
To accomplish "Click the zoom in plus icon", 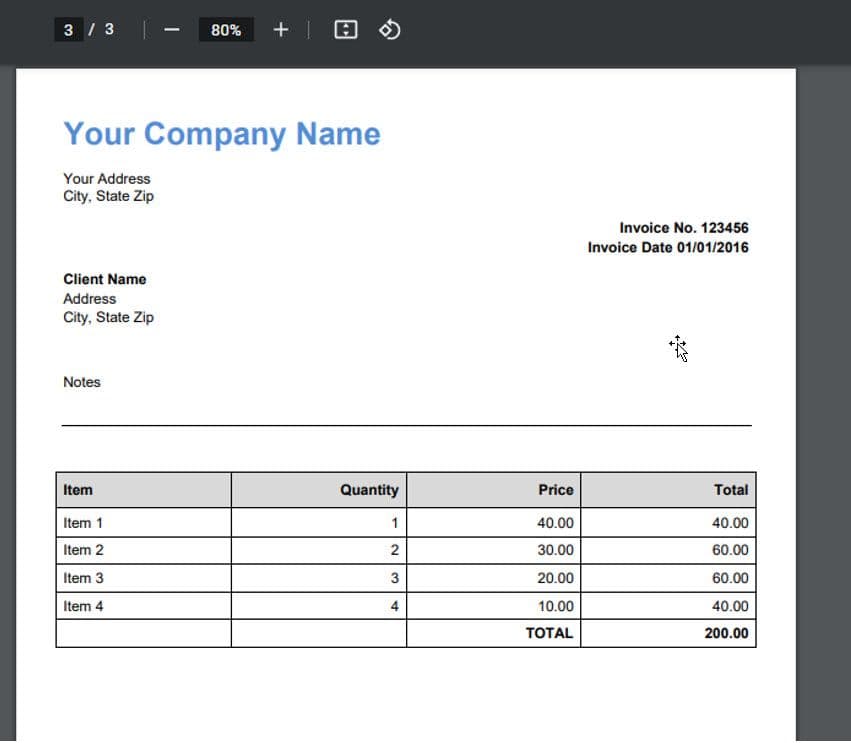I will point(280,30).
